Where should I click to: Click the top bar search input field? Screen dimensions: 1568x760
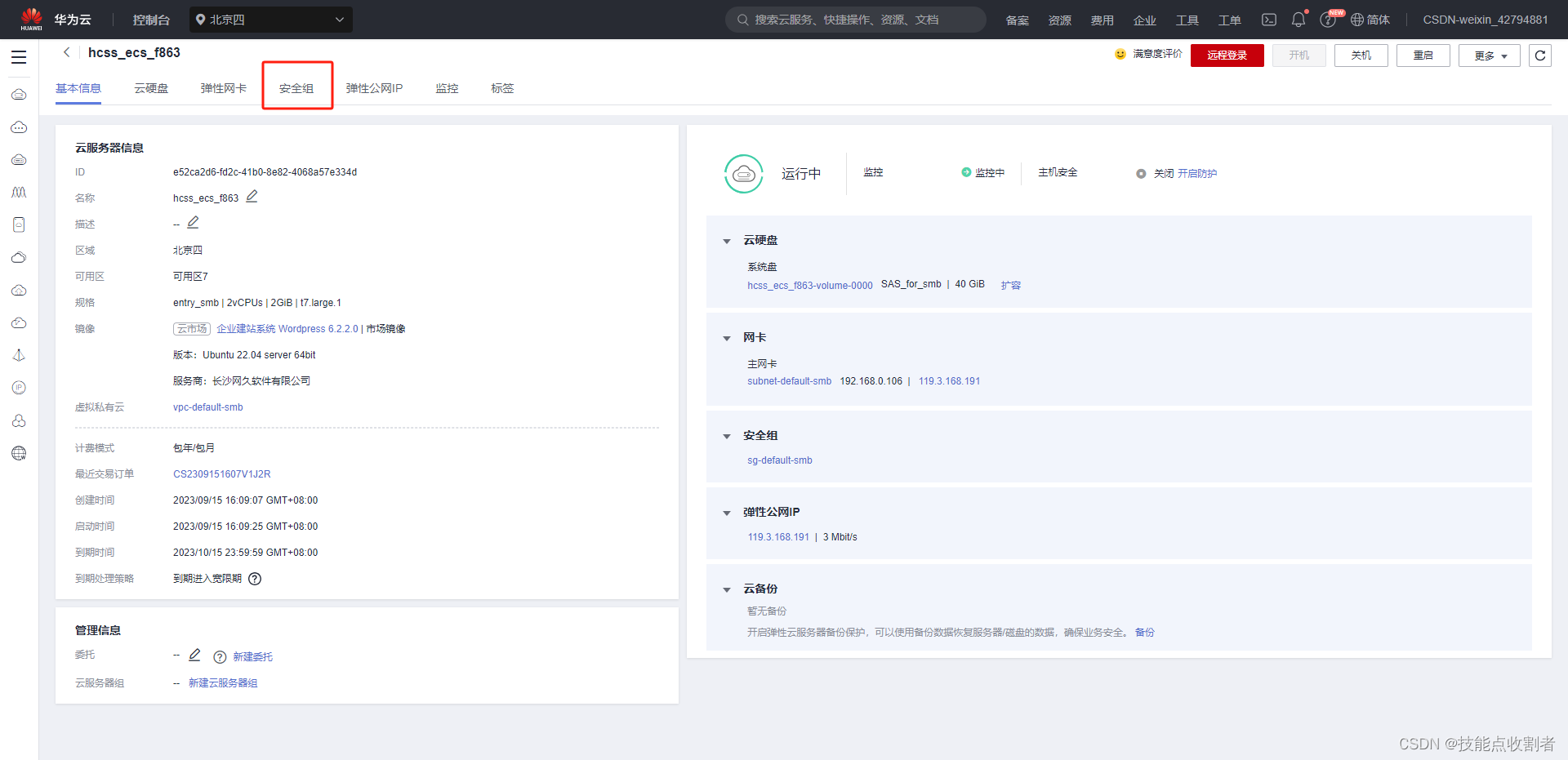coord(856,20)
